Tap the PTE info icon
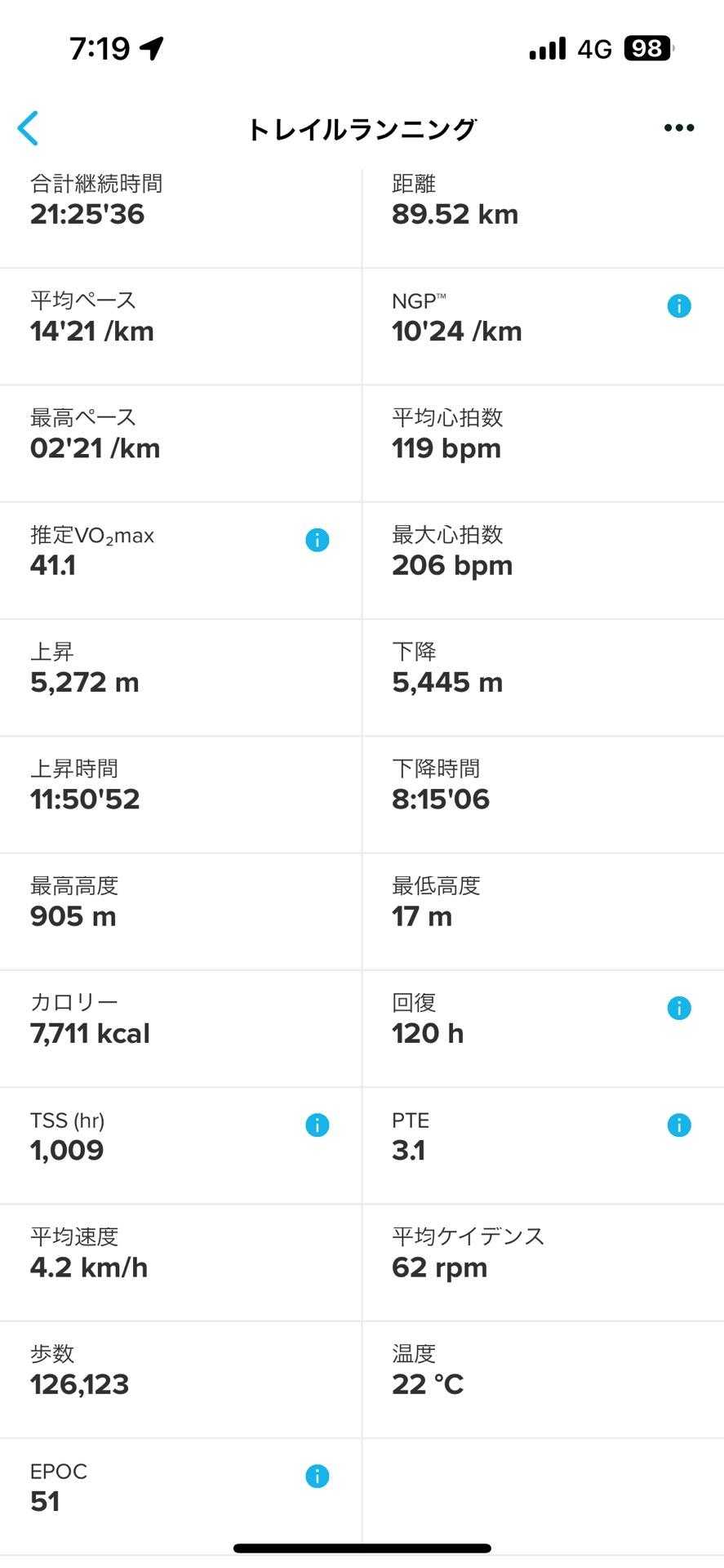 coord(679,1125)
